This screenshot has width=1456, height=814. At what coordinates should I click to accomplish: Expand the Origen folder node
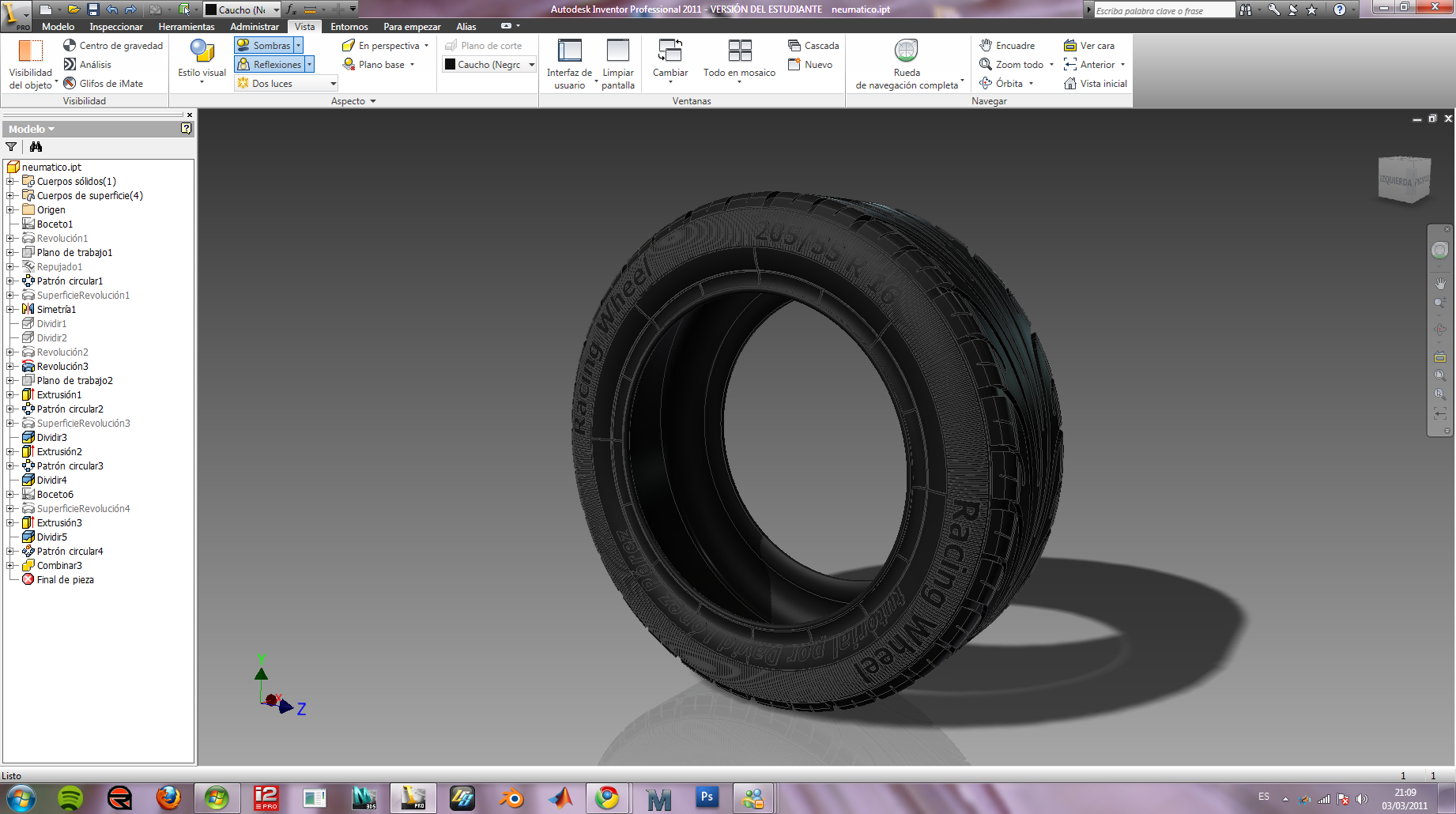[10, 210]
